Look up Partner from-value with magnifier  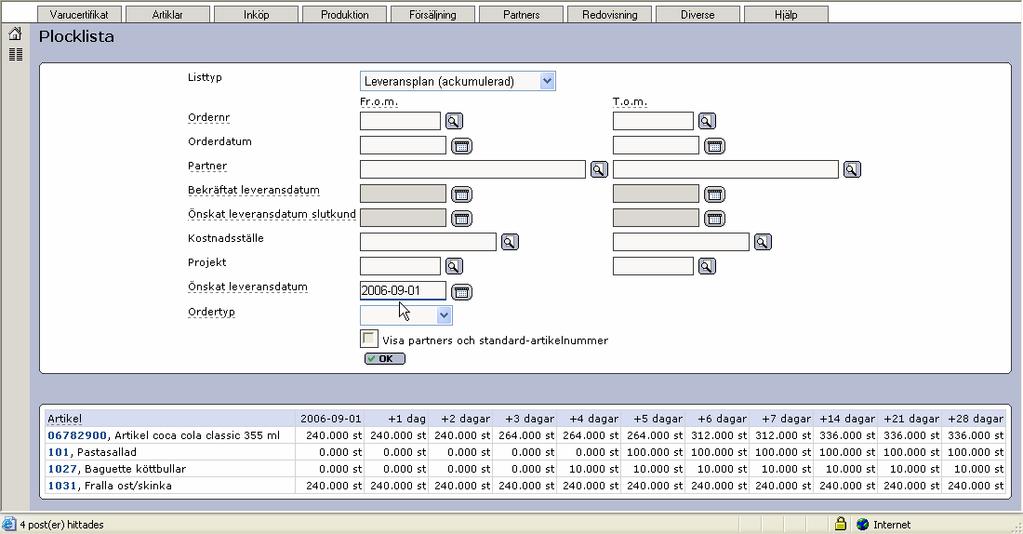[598, 170]
